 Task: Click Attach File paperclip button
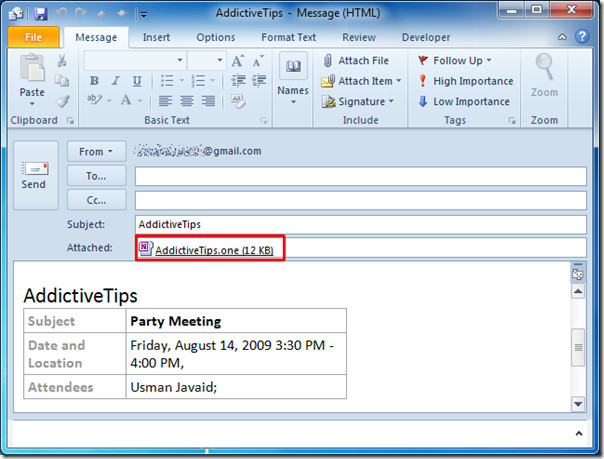(x=356, y=60)
